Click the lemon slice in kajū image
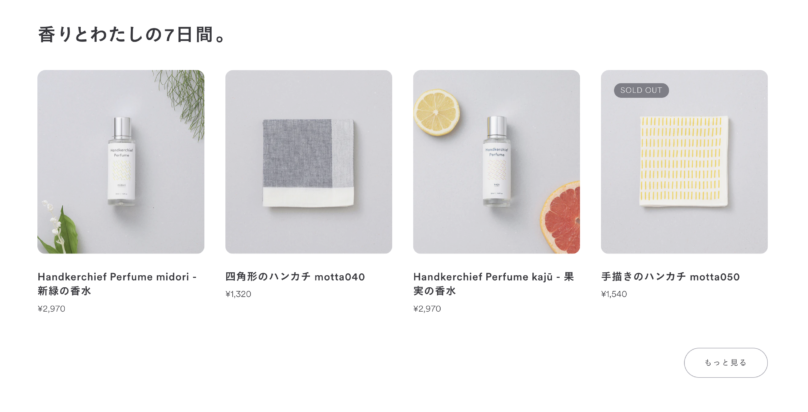Viewport: 808px width, 412px height. coord(437,112)
